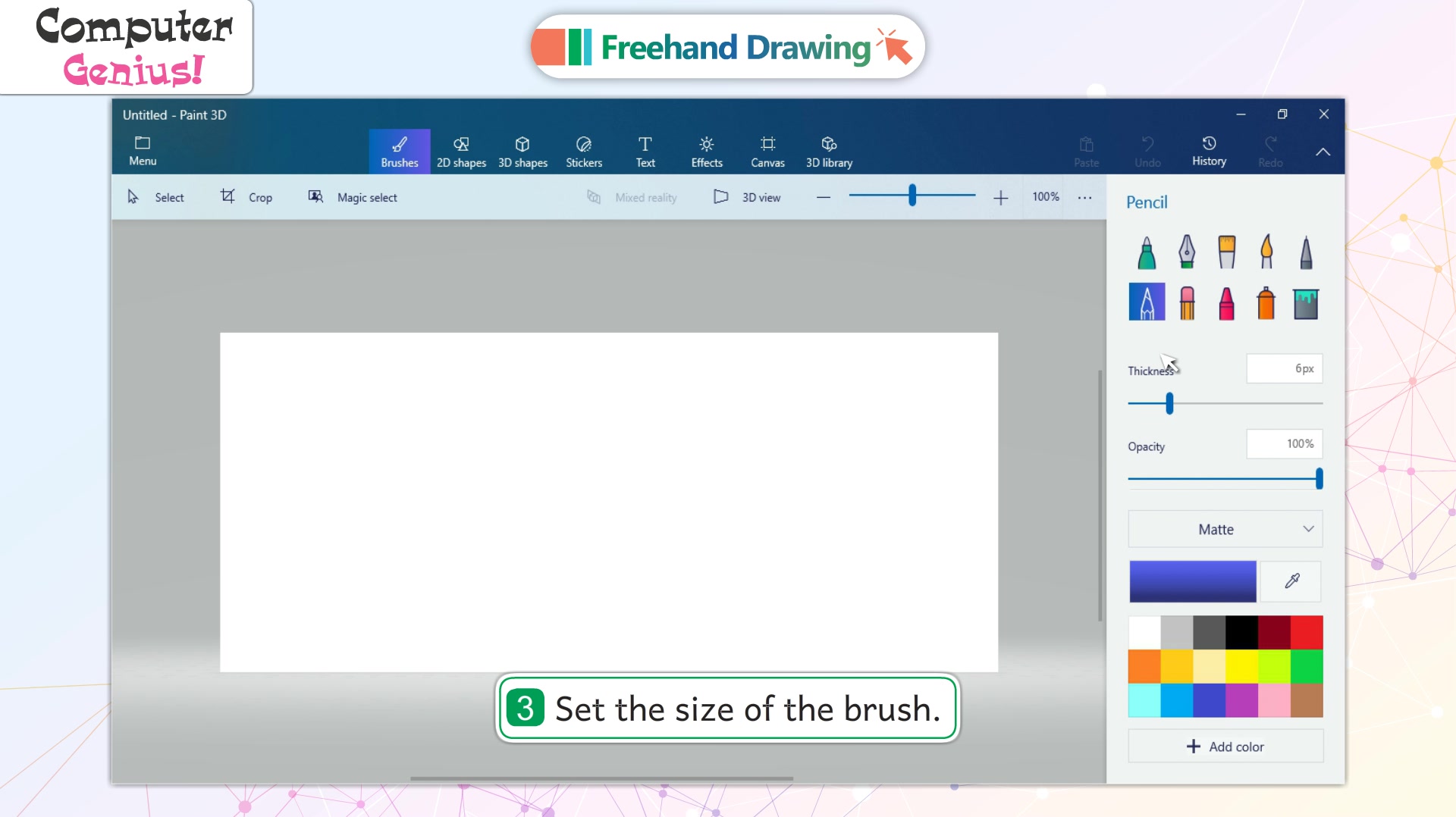Click the white drawing canvas
The height and width of the screenshot is (817, 1456).
click(x=609, y=502)
